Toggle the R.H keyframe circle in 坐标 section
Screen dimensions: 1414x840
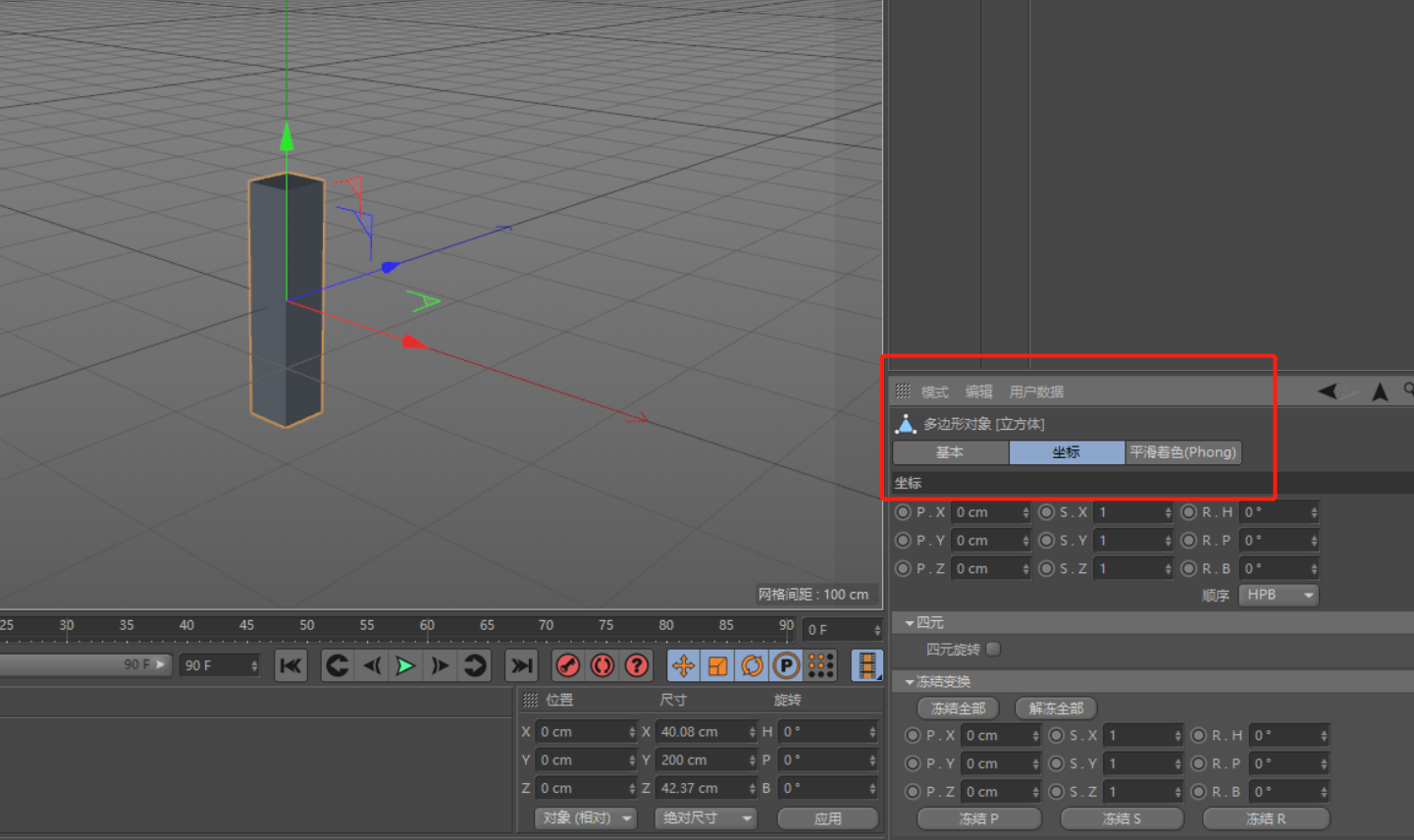1188,512
